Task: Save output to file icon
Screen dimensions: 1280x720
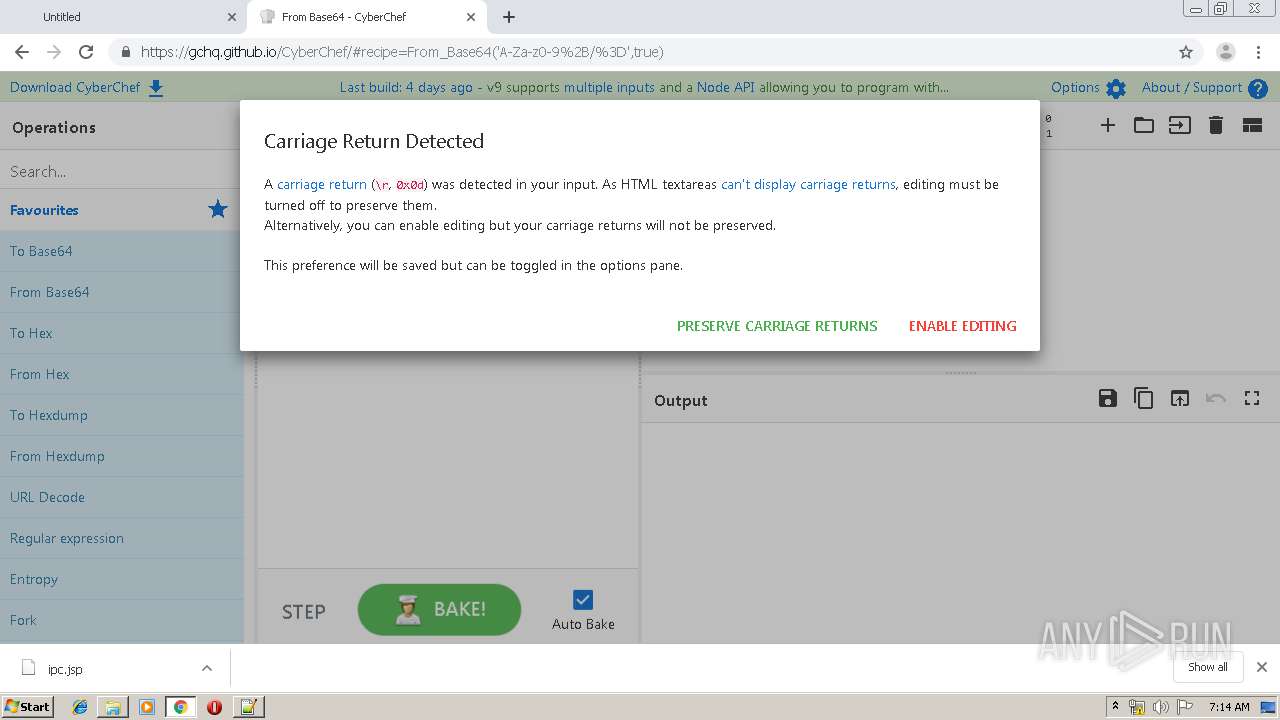Action: click(x=1107, y=399)
